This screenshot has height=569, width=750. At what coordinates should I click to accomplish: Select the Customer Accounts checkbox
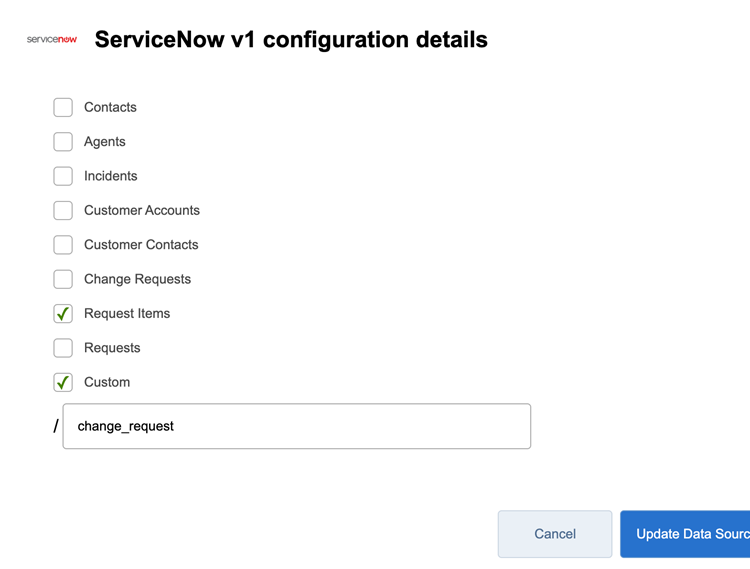63,210
